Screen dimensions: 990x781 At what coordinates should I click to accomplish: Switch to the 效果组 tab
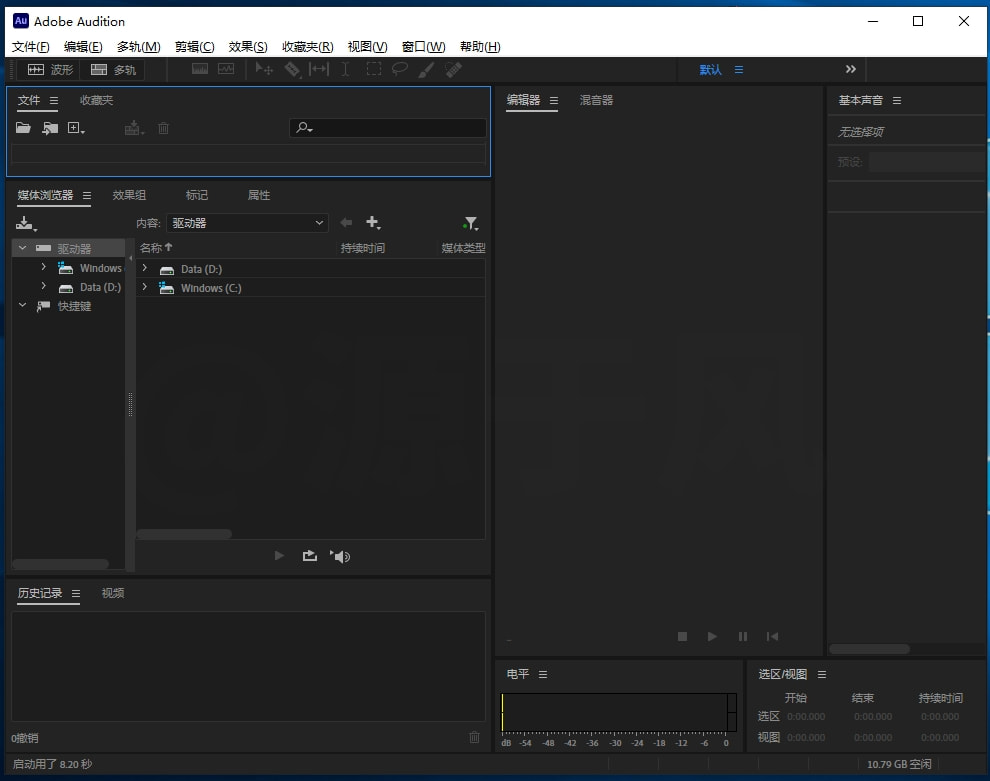pyautogui.click(x=129, y=195)
